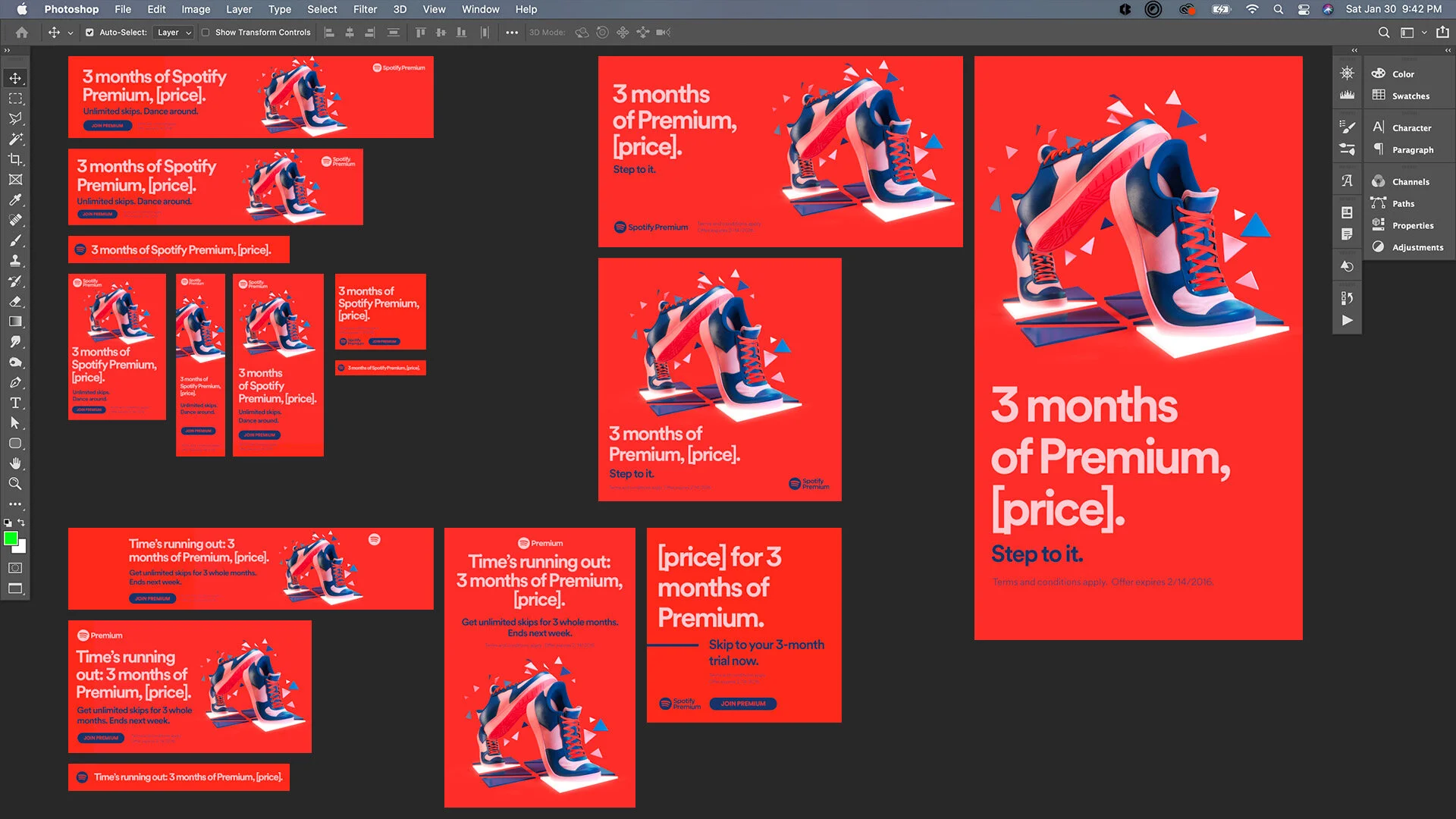This screenshot has width=1456, height=819.
Task: Activate the Rectangular Marquee tool
Action: tap(15, 99)
